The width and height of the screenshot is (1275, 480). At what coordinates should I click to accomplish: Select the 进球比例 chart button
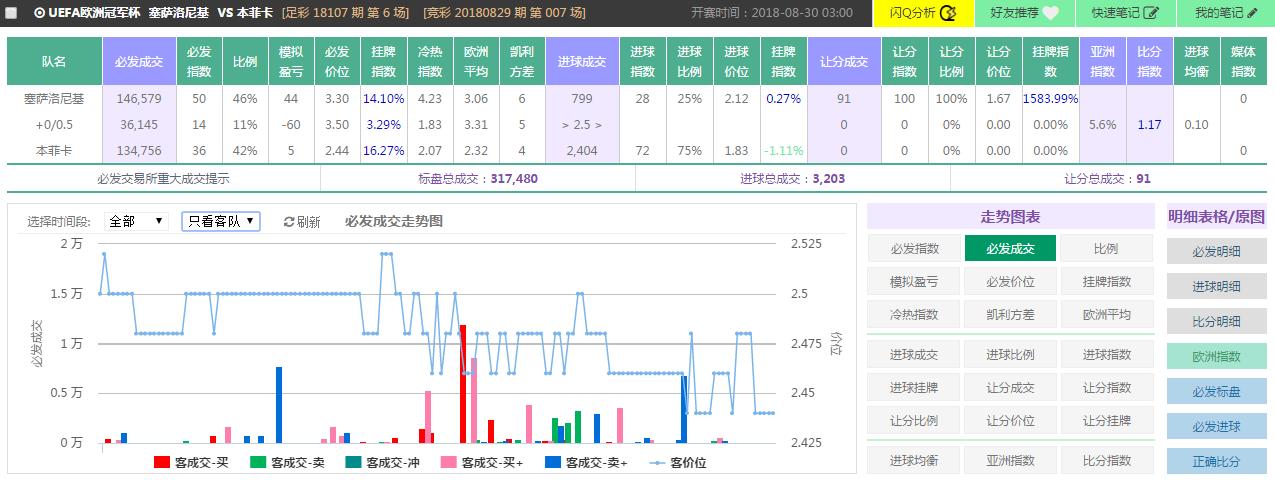click(x=1010, y=355)
